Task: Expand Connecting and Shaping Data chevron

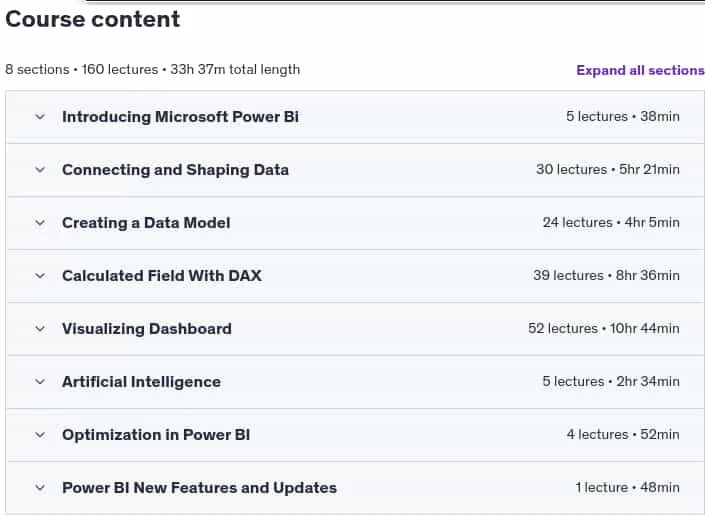Action: coord(40,170)
